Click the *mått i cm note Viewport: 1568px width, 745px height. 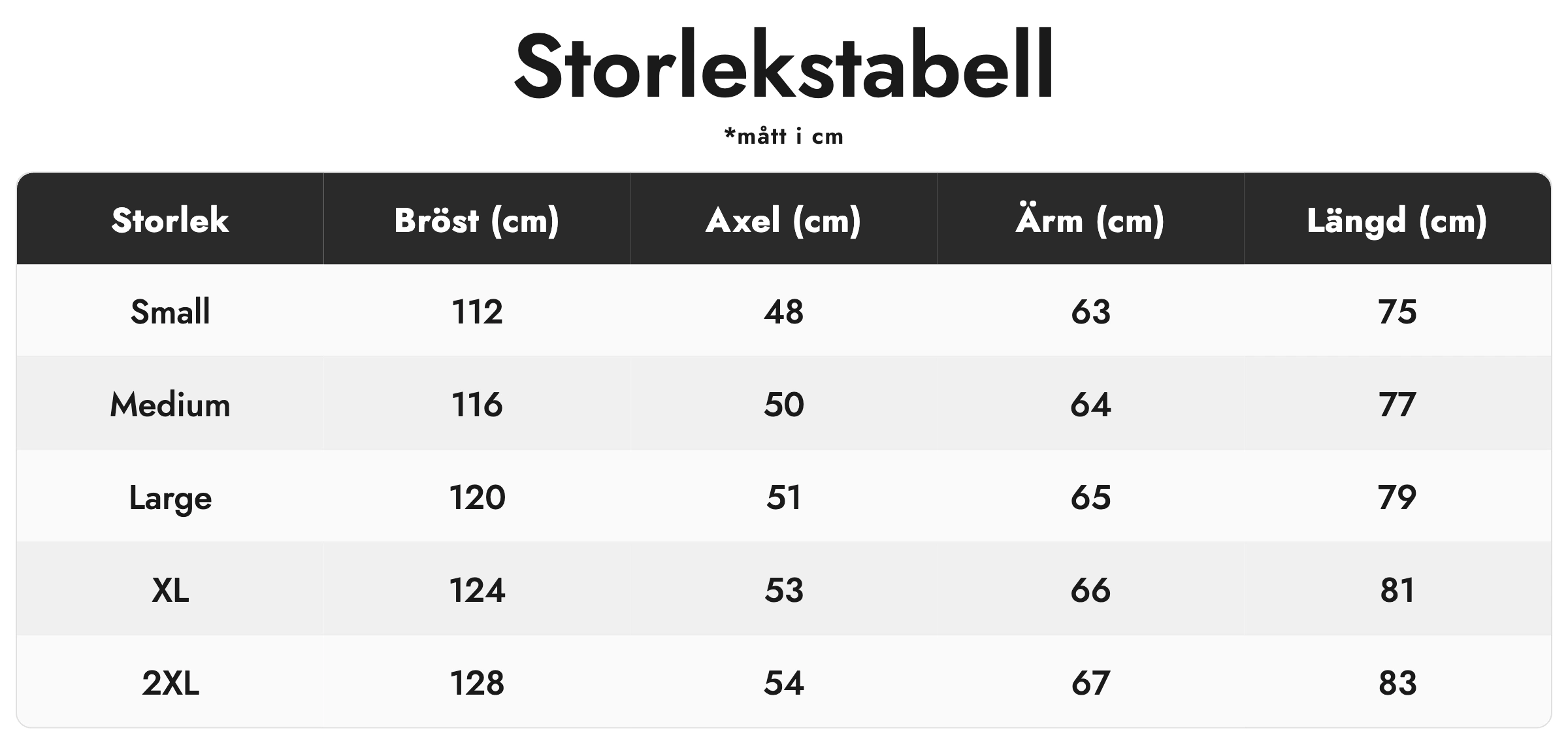(x=783, y=136)
